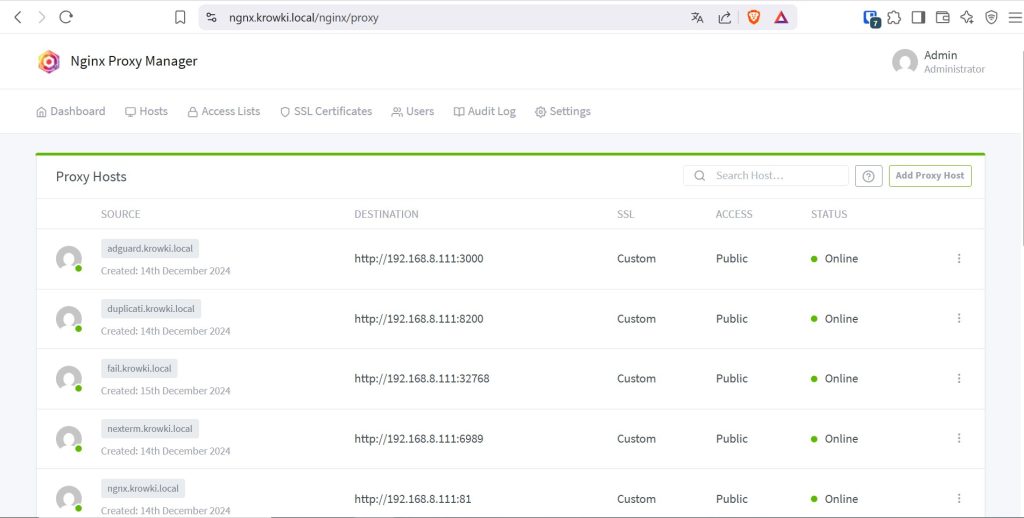
Task: Reload the page with refresh icon
Action: [x=66, y=18]
